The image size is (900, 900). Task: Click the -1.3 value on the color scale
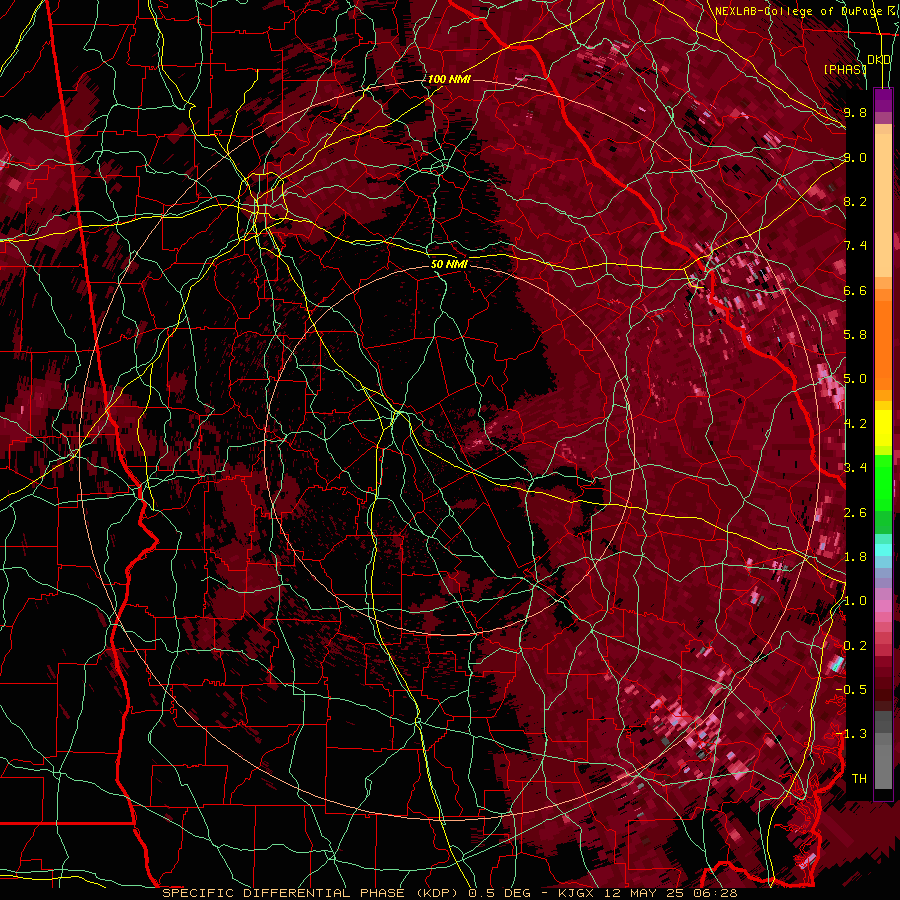[851, 734]
